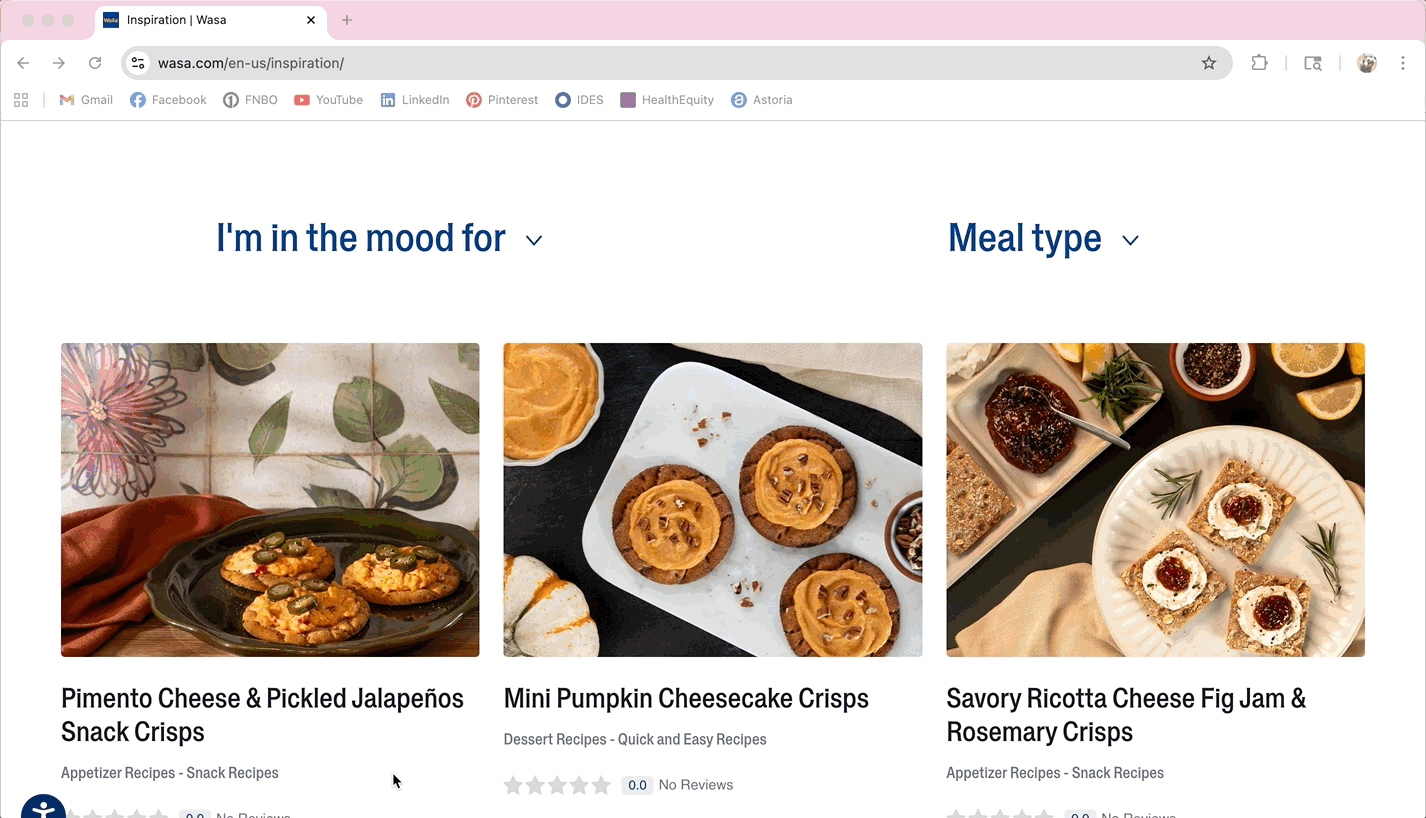This screenshot has width=1426, height=818.
Task: Click the Savory Ricotta Fig Jam photo
Action: [x=1155, y=499]
